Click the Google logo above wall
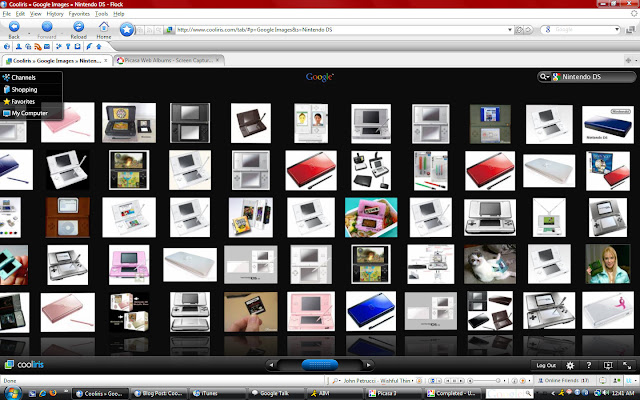The image size is (640, 400). pyautogui.click(x=320, y=77)
